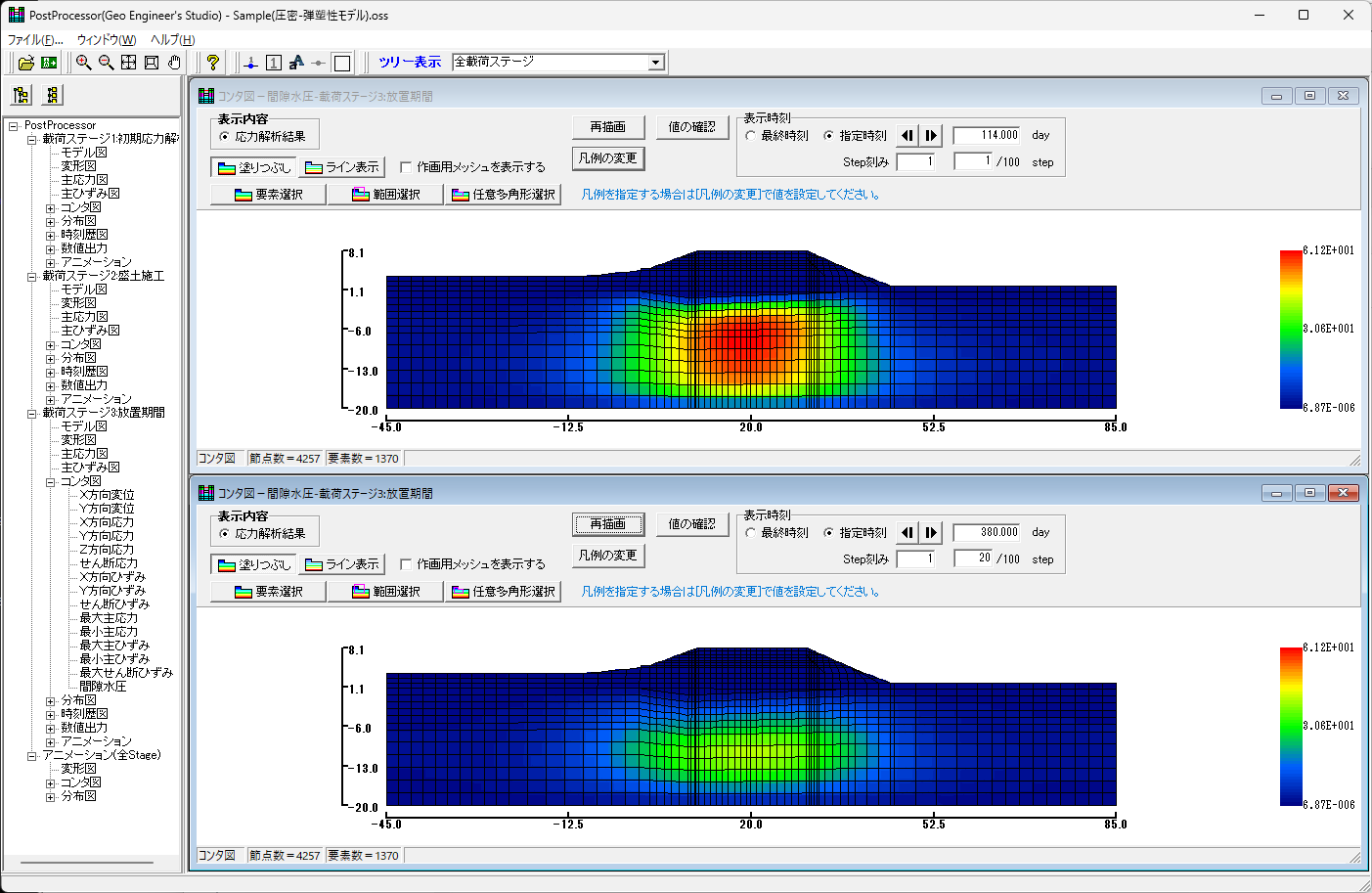Click 範囲選択 button in lower window

click(x=385, y=591)
